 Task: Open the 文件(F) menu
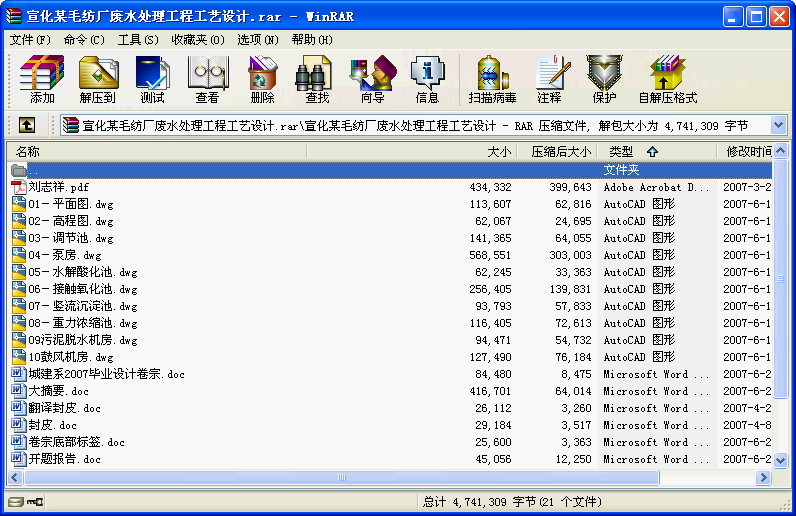[x=30, y=40]
